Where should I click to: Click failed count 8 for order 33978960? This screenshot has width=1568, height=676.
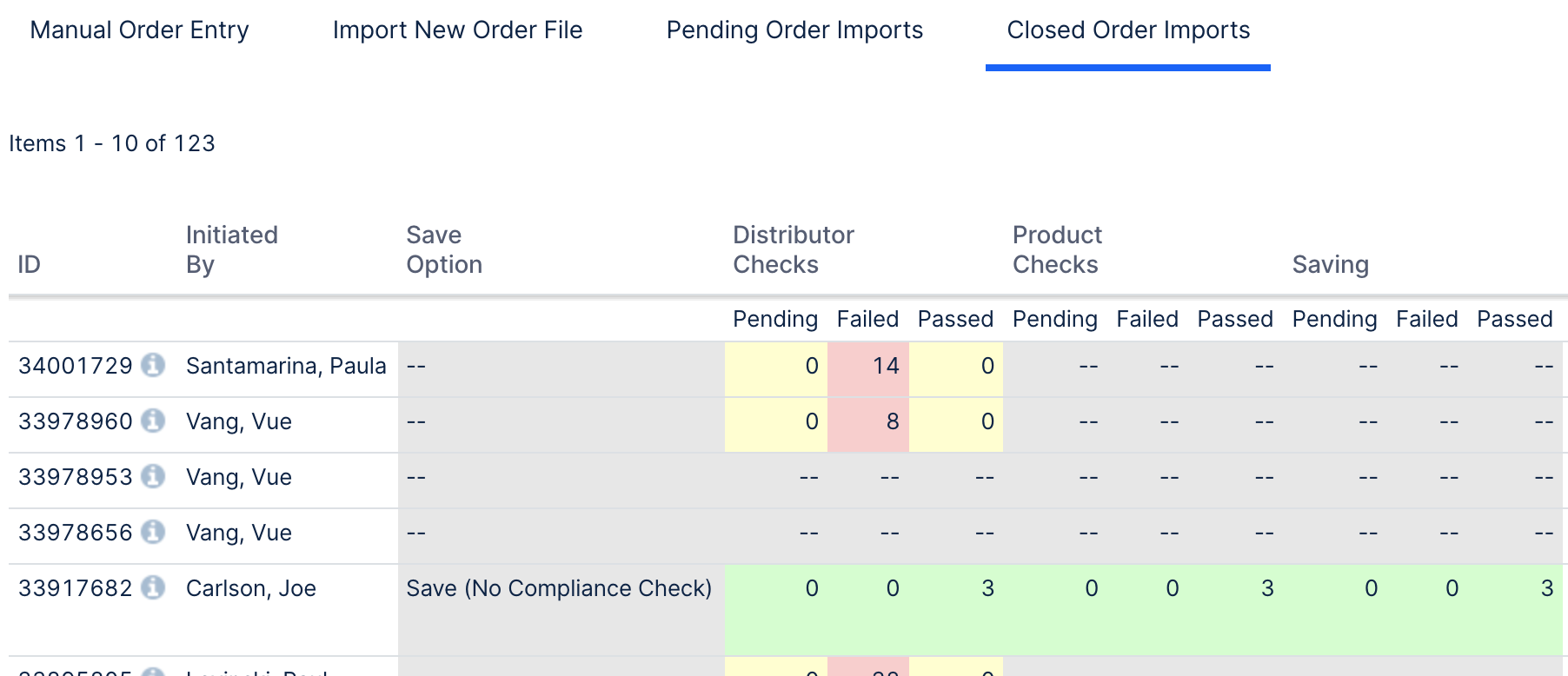(x=892, y=421)
